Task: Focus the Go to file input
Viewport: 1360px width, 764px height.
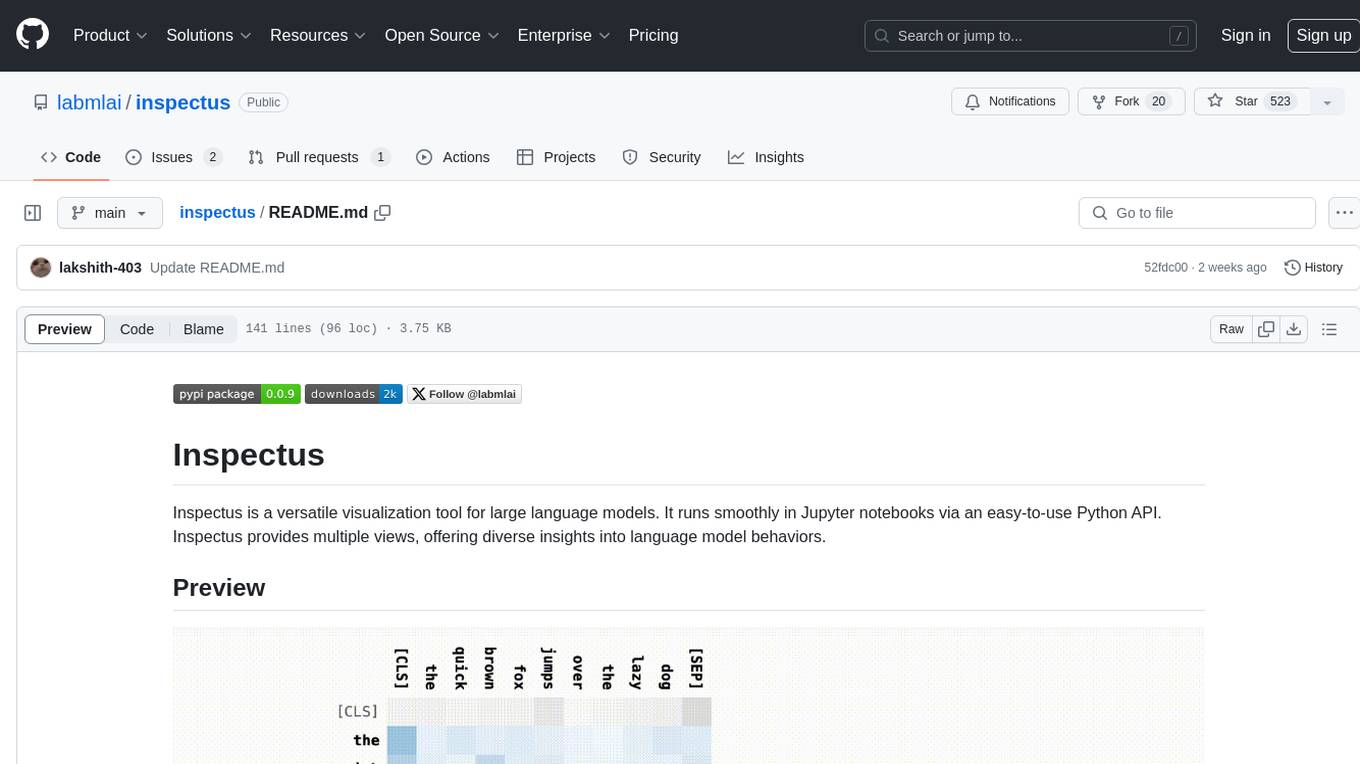Action: [1197, 213]
